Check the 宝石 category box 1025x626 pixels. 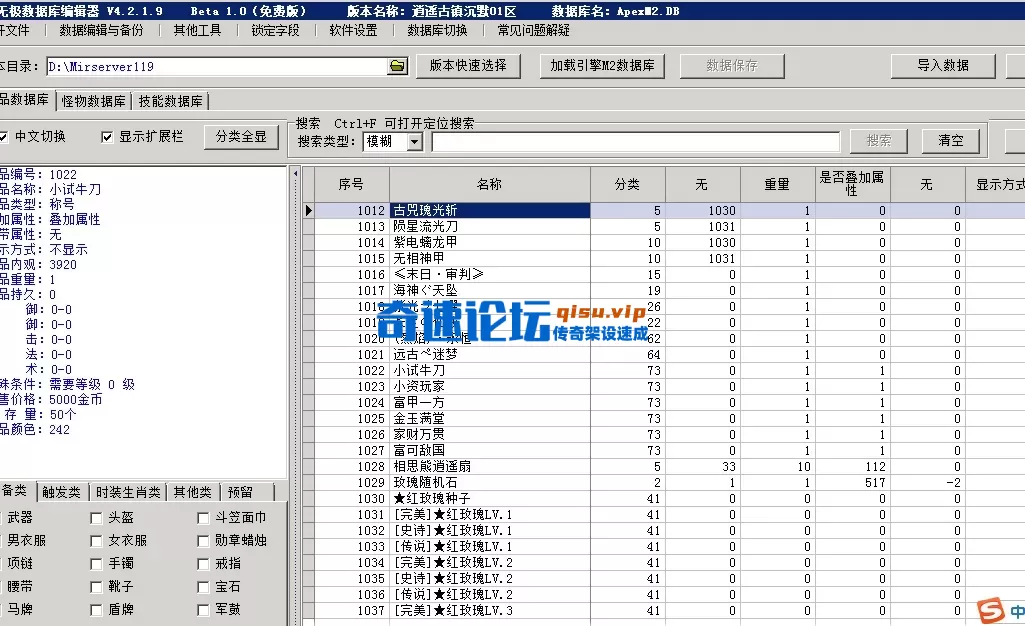[x=203, y=587]
